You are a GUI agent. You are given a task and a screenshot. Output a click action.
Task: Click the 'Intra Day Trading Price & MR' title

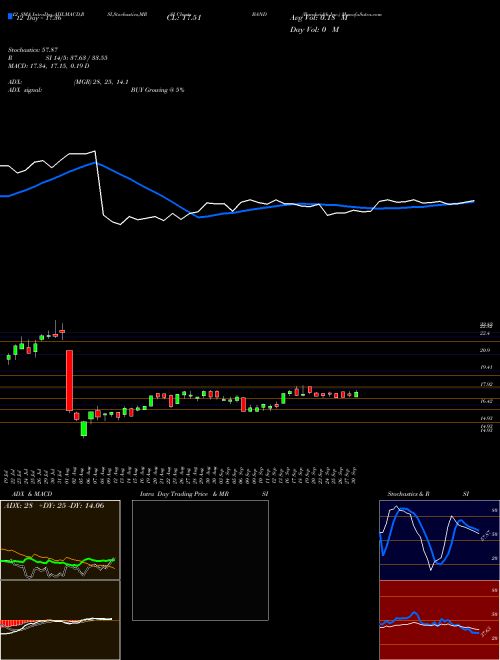tap(185, 494)
